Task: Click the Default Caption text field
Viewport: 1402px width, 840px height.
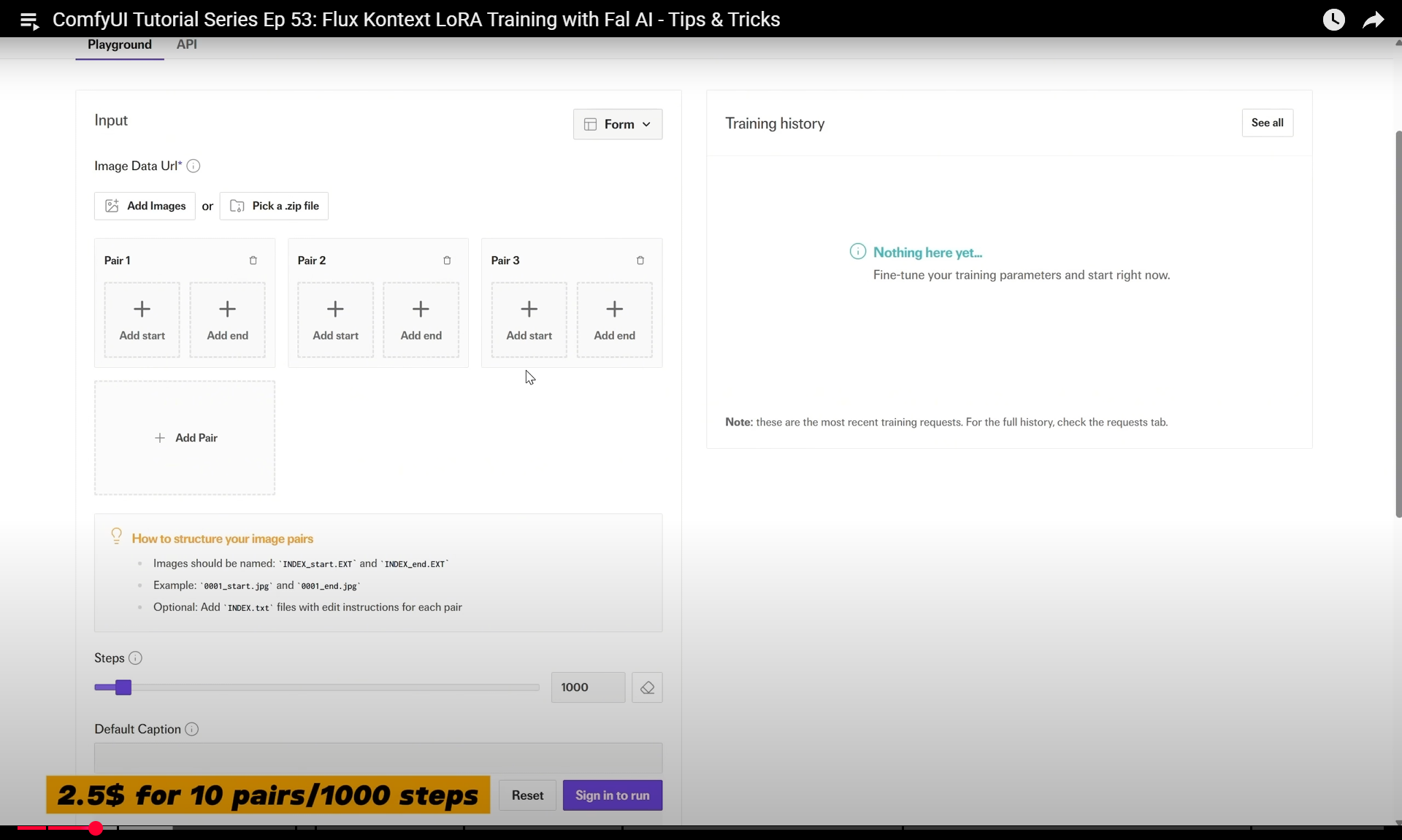Action: tap(378, 758)
